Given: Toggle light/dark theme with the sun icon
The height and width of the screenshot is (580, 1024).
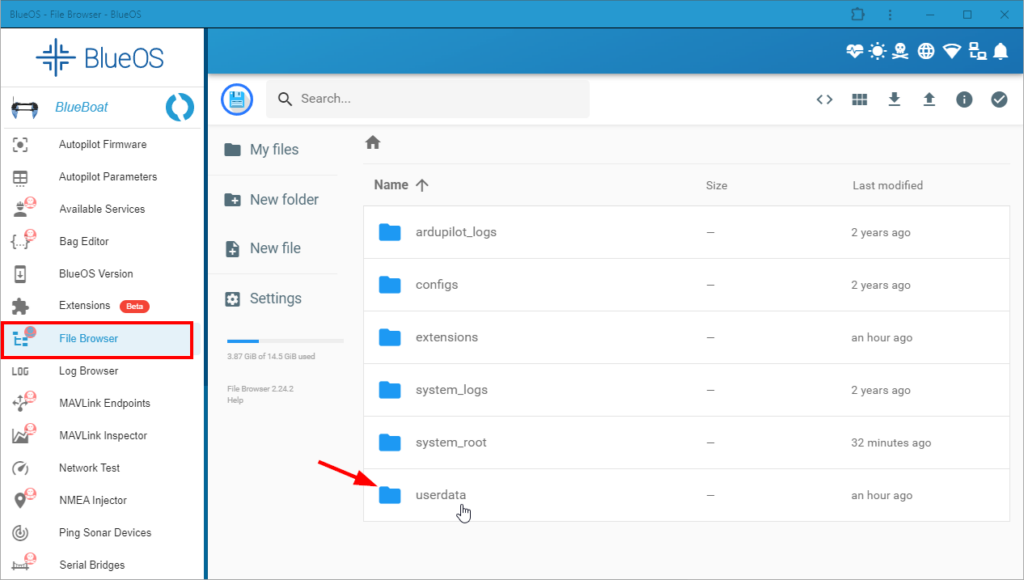Looking at the screenshot, I should [877, 51].
